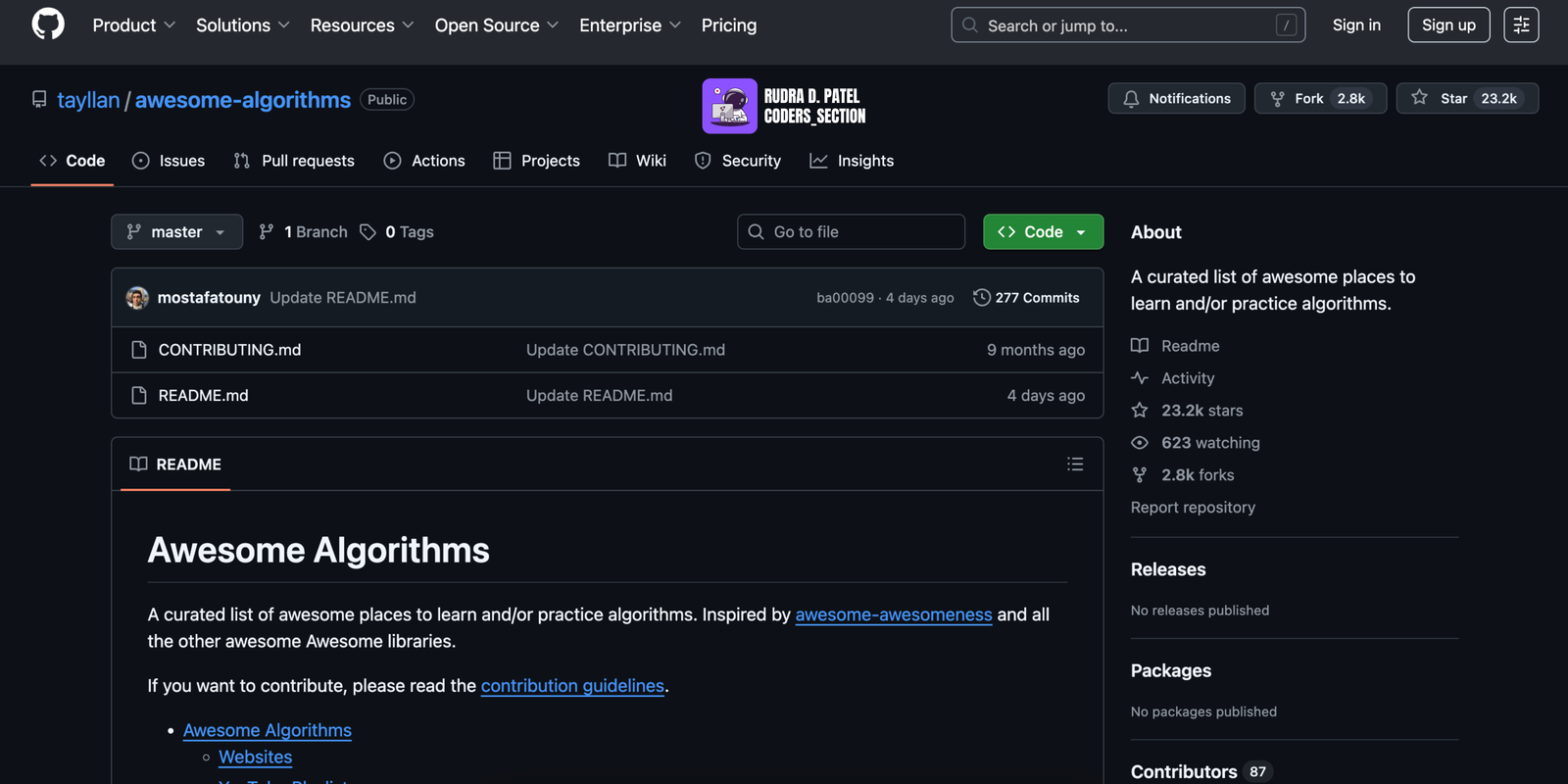Image resolution: width=1568 pixels, height=784 pixels.
Task: Click the Search or jump to field
Action: point(1127,25)
